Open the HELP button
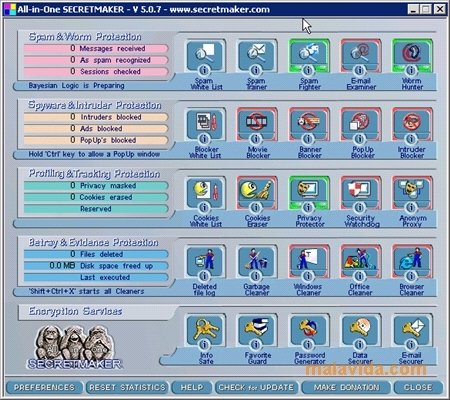 tap(192, 387)
